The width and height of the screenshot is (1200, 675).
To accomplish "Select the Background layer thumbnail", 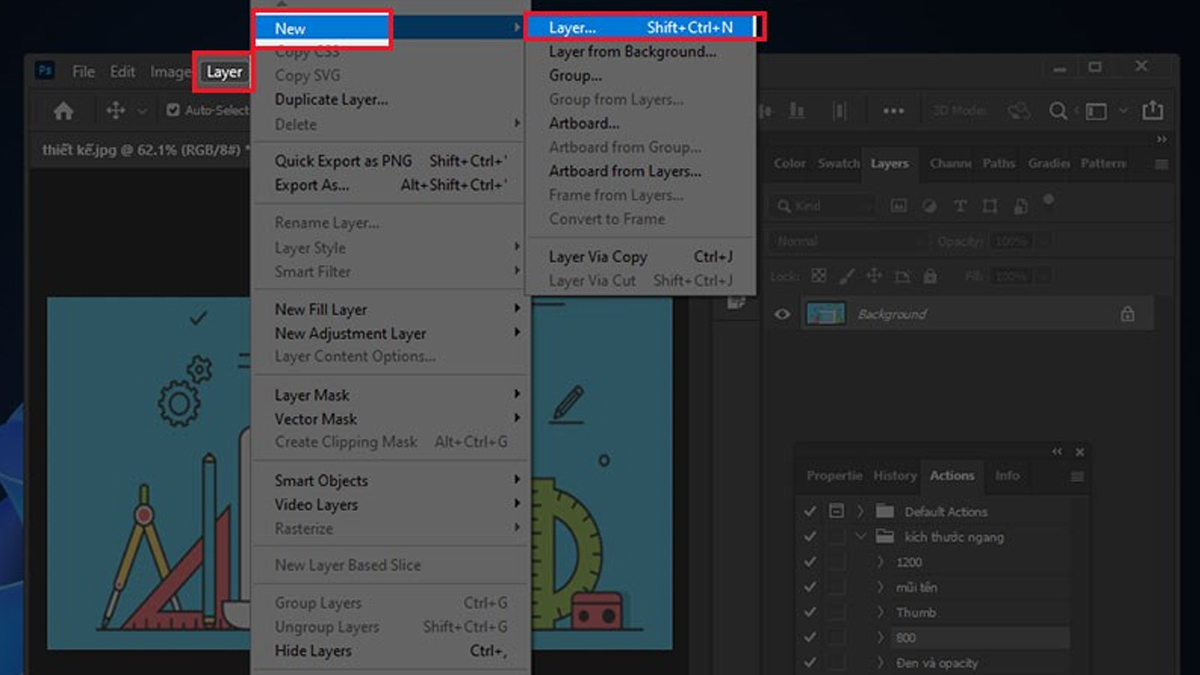I will (x=825, y=314).
